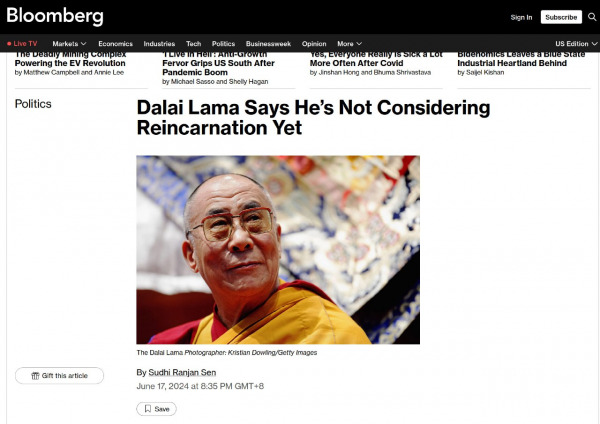Open the Opinion section
The height and width of the screenshot is (424, 600).
coord(314,44)
